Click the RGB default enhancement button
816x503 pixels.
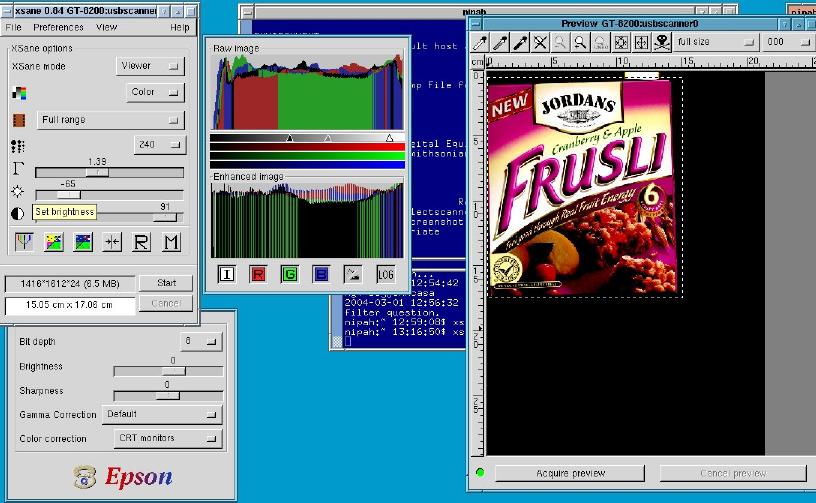[26, 241]
